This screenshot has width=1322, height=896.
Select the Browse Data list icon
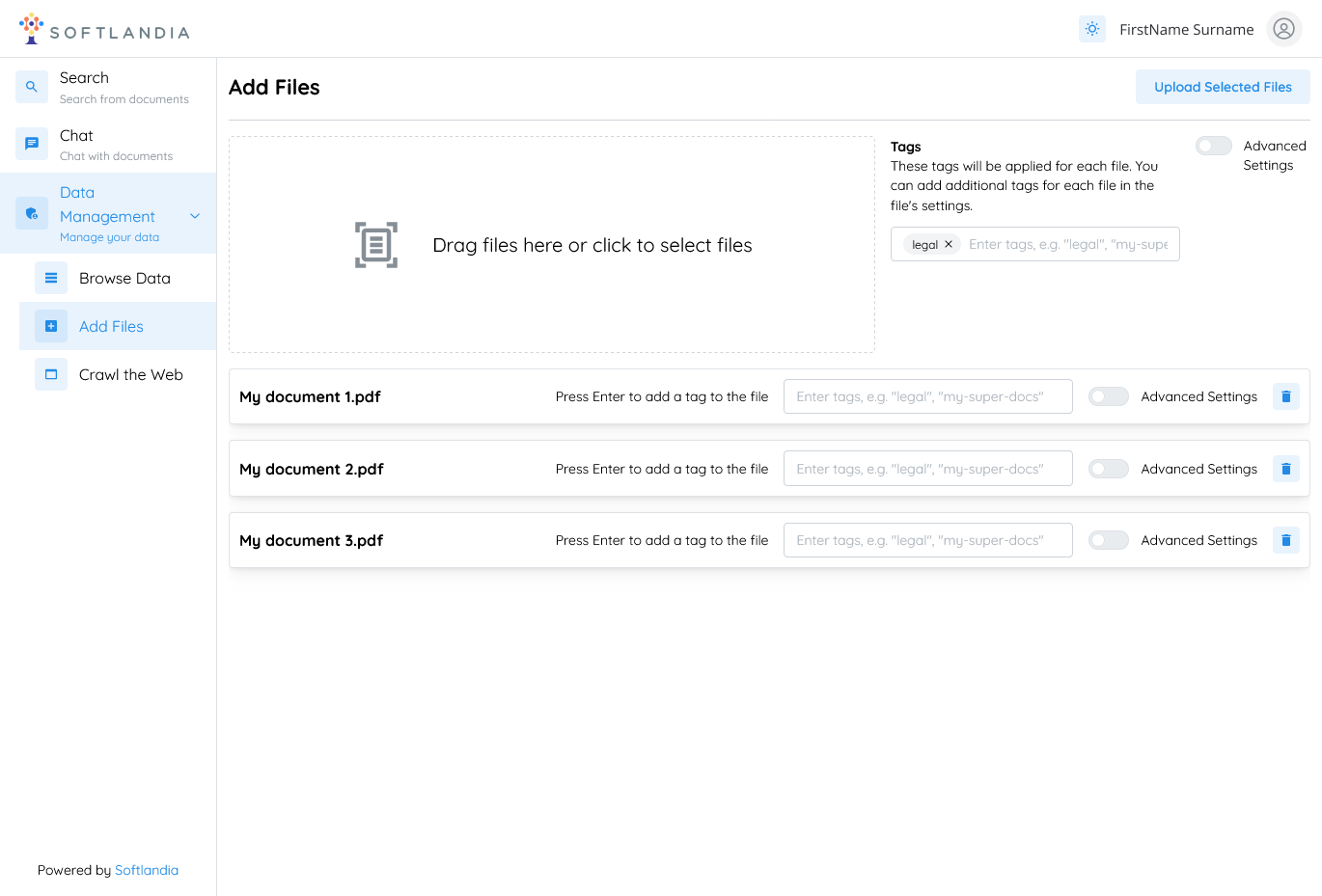[x=50, y=278]
